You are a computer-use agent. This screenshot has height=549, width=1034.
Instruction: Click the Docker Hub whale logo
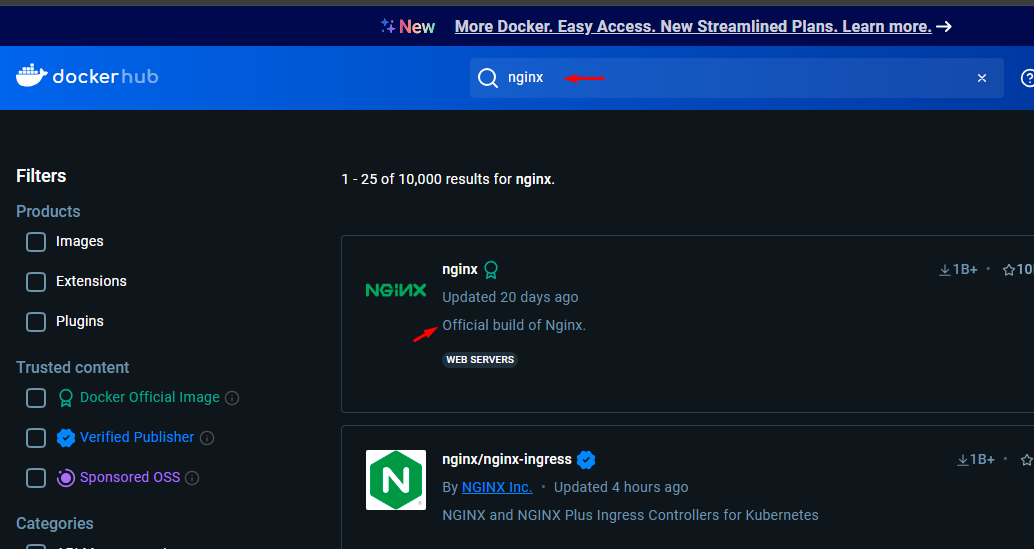click(31, 76)
